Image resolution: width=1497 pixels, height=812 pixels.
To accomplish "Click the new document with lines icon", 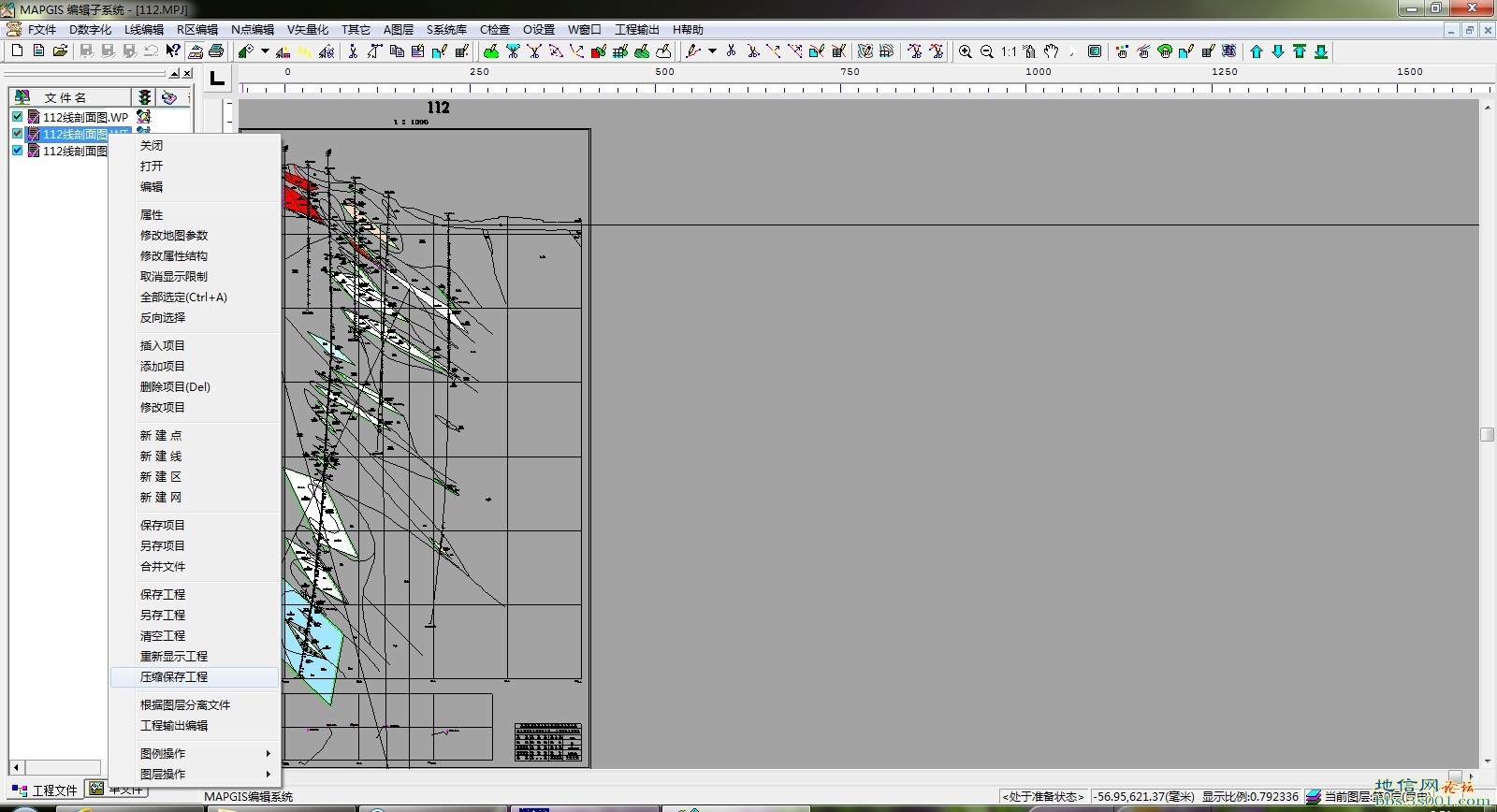I will point(38,51).
